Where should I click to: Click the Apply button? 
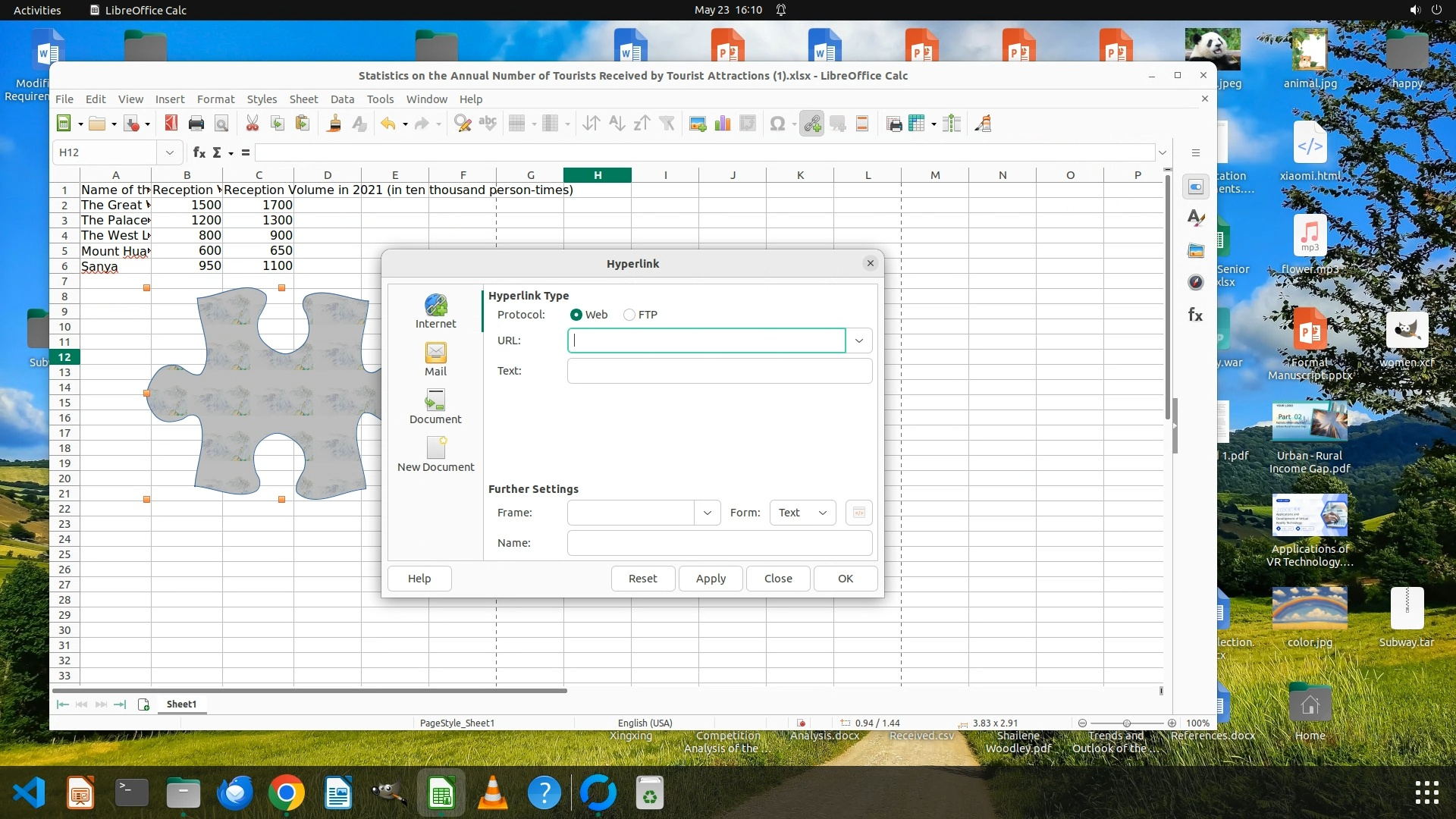tap(711, 579)
